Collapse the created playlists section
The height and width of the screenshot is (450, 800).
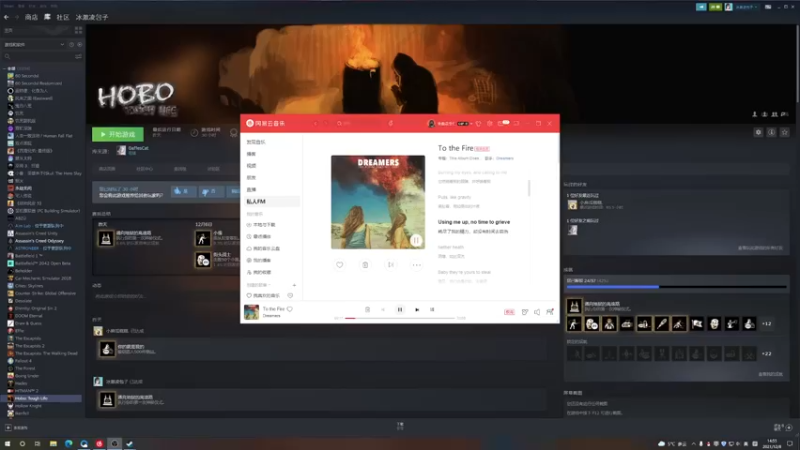coord(259,285)
